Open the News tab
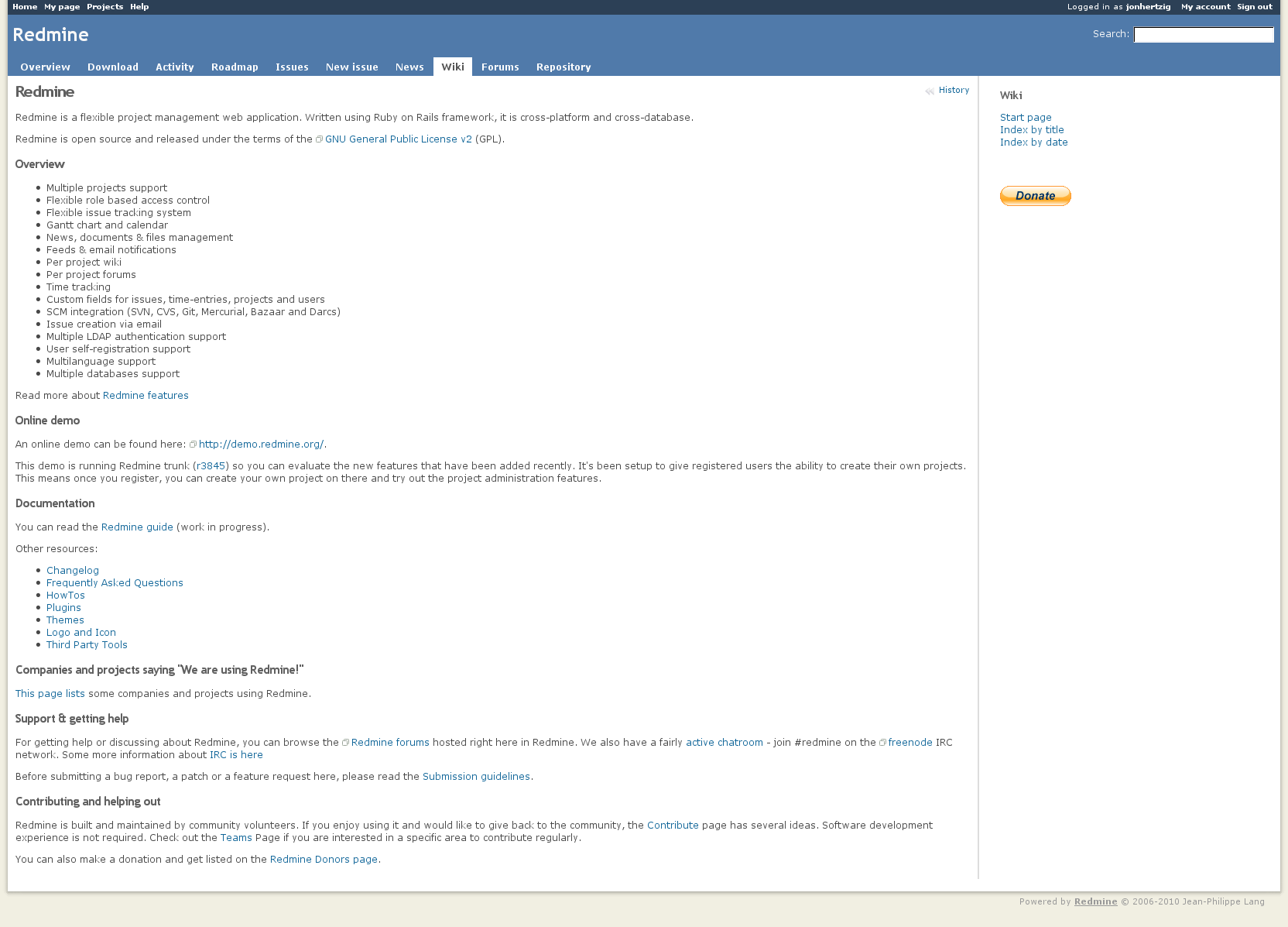The height and width of the screenshot is (927, 1288). click(409, 67)
